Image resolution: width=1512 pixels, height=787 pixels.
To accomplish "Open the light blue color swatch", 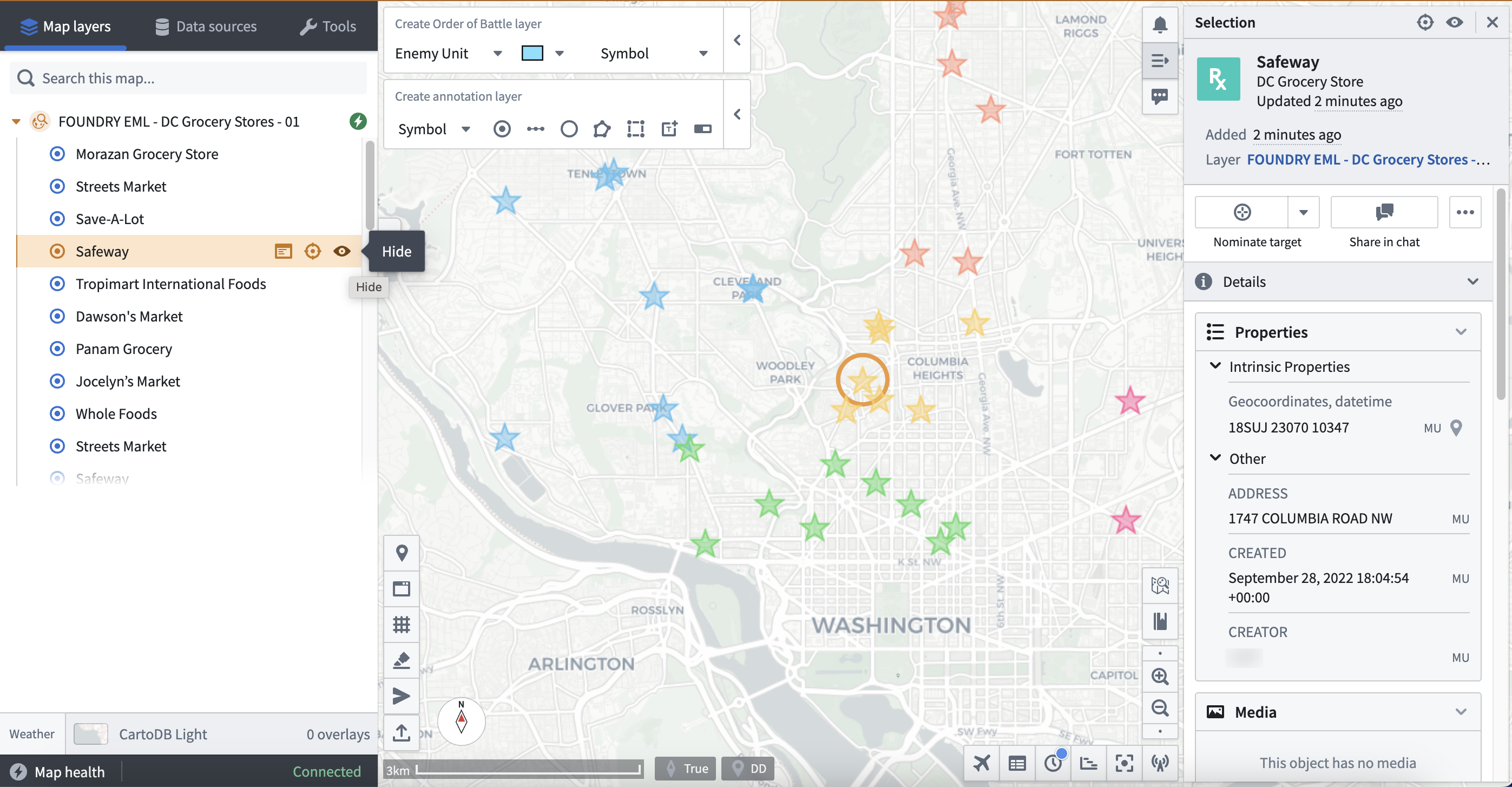I will coord(533,54).
